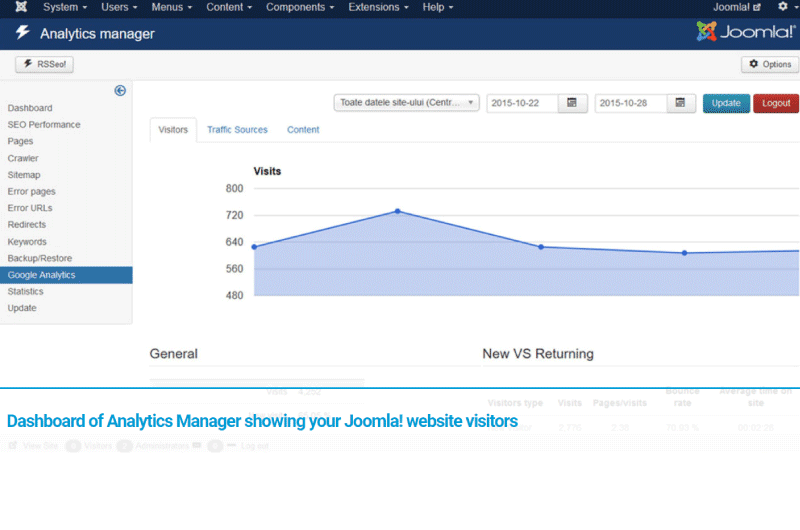The image size is (800, 530).
Task: Click the chart peak data point near 720
Action: 397,211
